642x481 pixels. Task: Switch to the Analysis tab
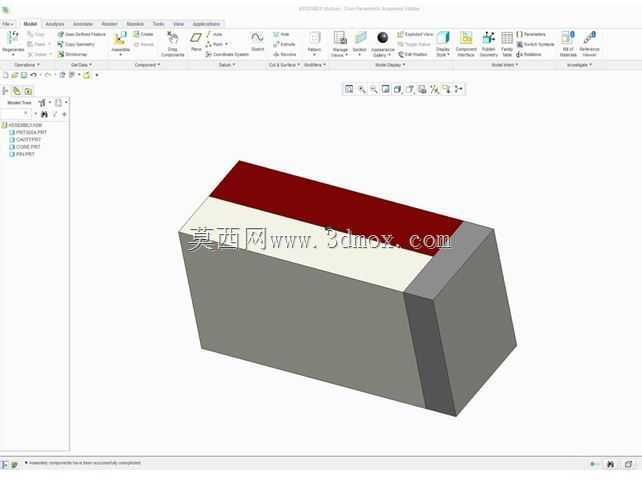pyautogui.click(x=54, y=24)
